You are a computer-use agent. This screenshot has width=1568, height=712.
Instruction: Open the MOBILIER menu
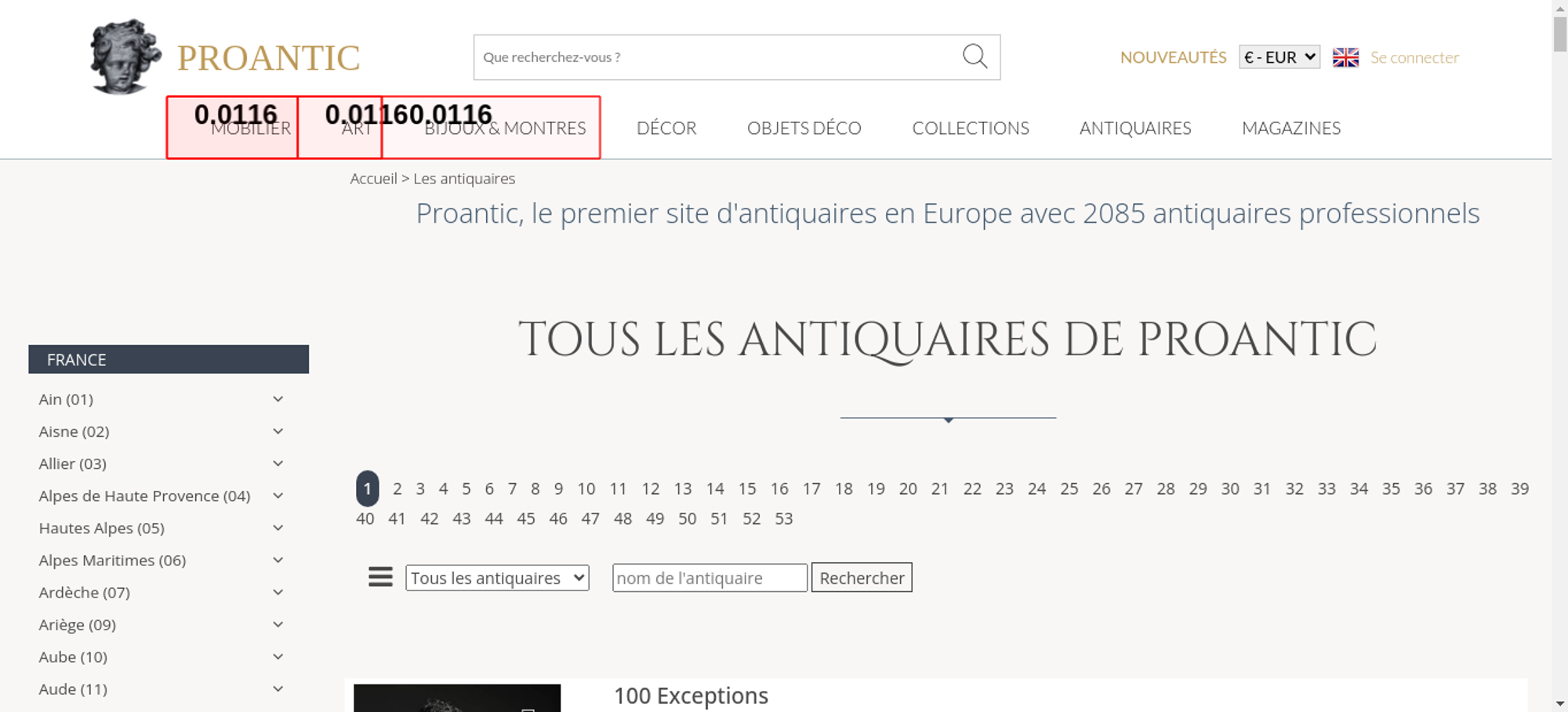point(250,128)
